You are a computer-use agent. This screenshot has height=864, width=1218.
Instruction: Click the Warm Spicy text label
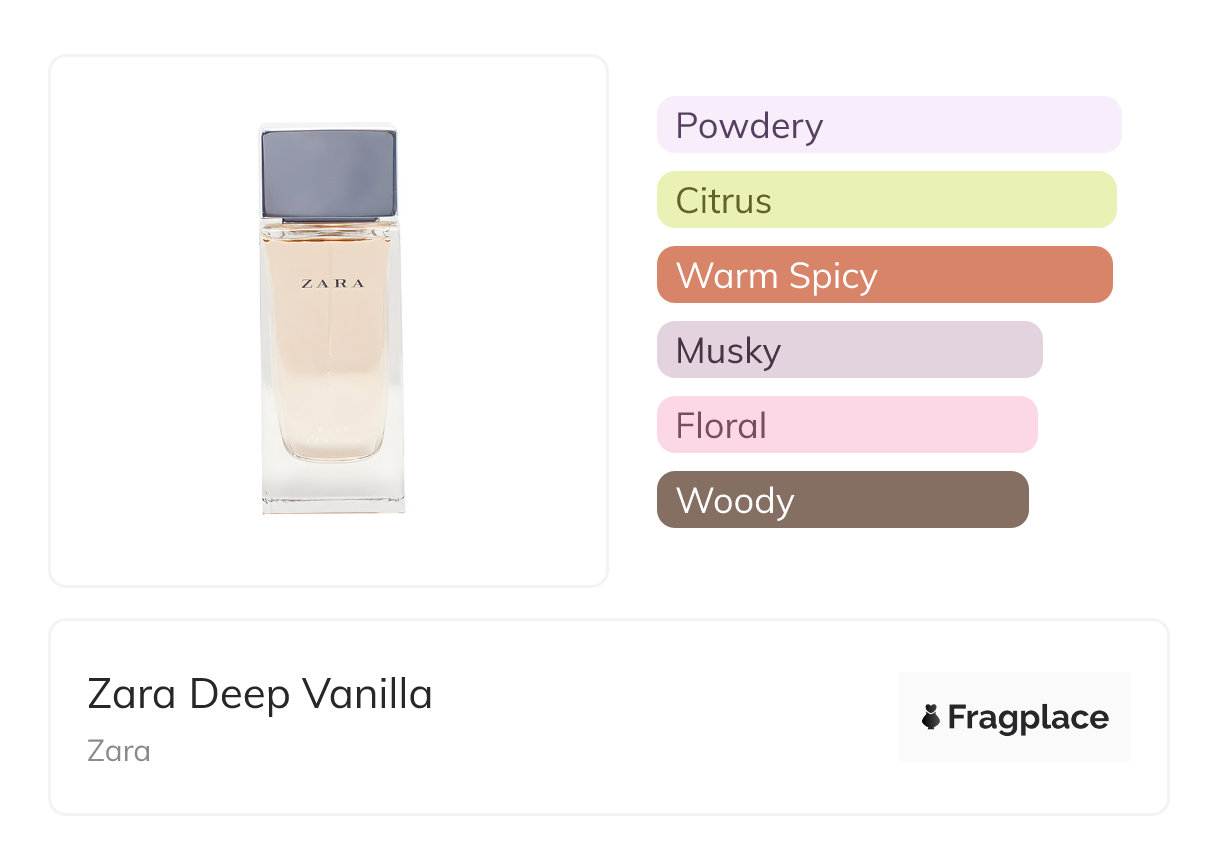[776, 276]
